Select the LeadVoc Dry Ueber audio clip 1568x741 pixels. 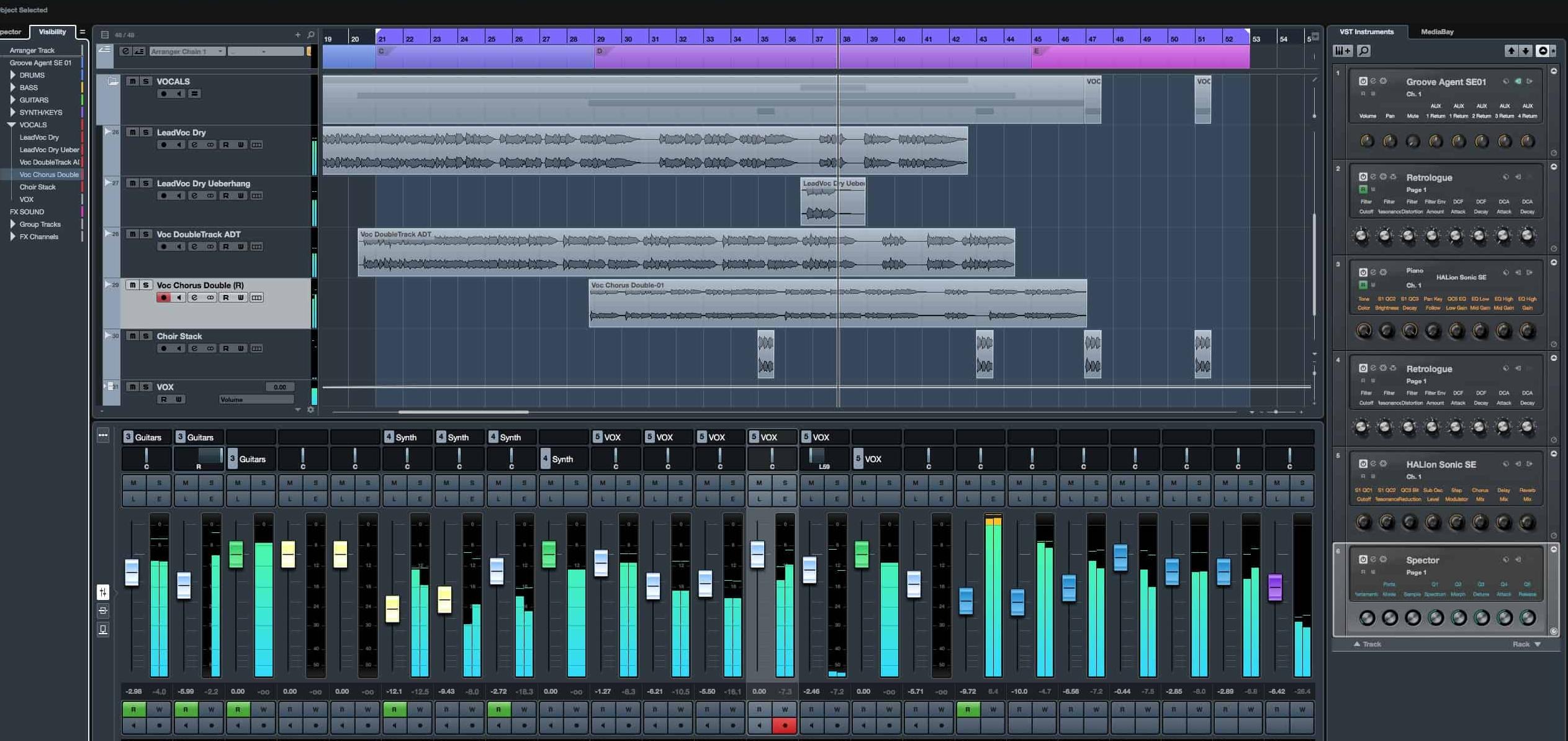click(x=832, y=201)
